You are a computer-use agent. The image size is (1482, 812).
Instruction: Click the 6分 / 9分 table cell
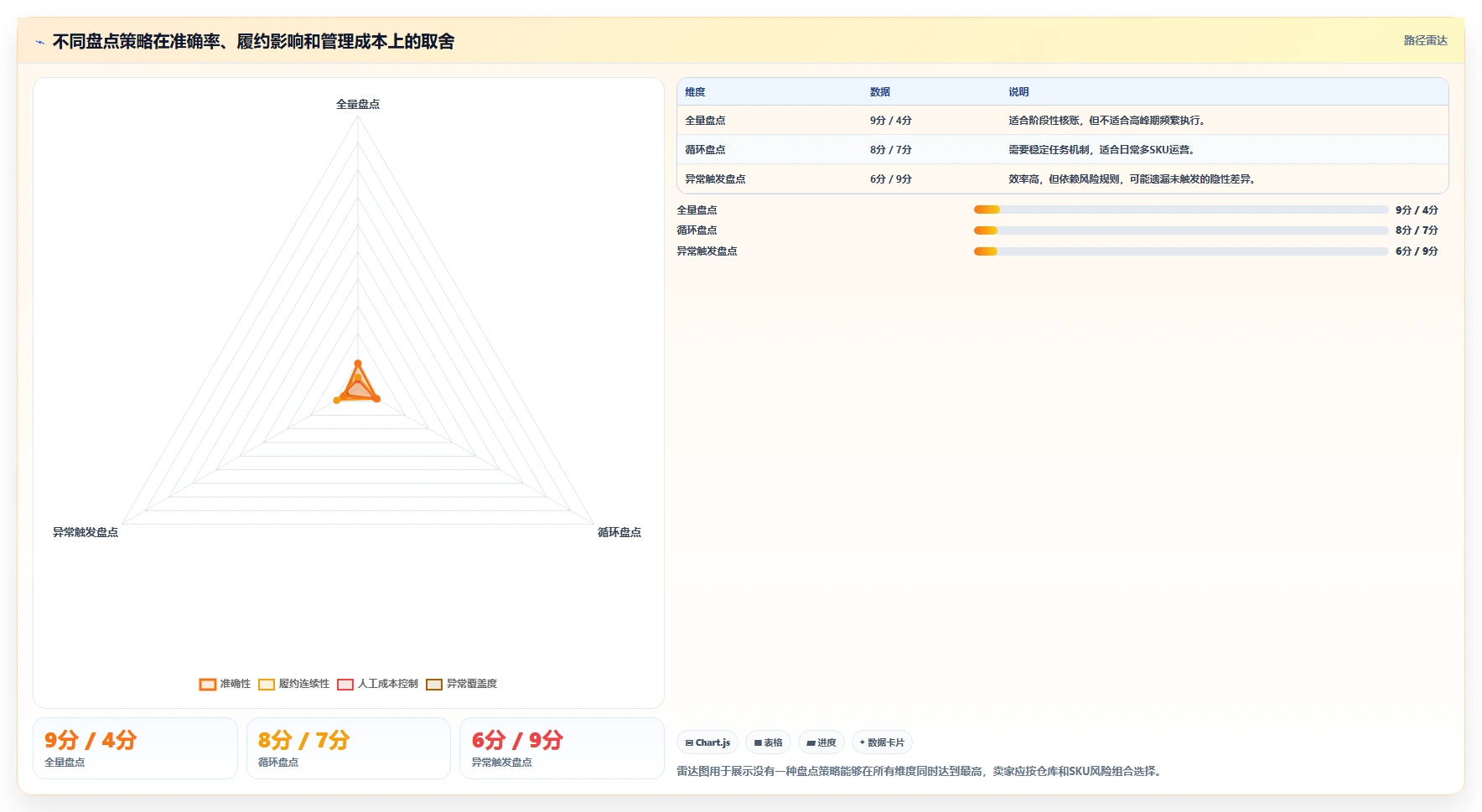890,179
